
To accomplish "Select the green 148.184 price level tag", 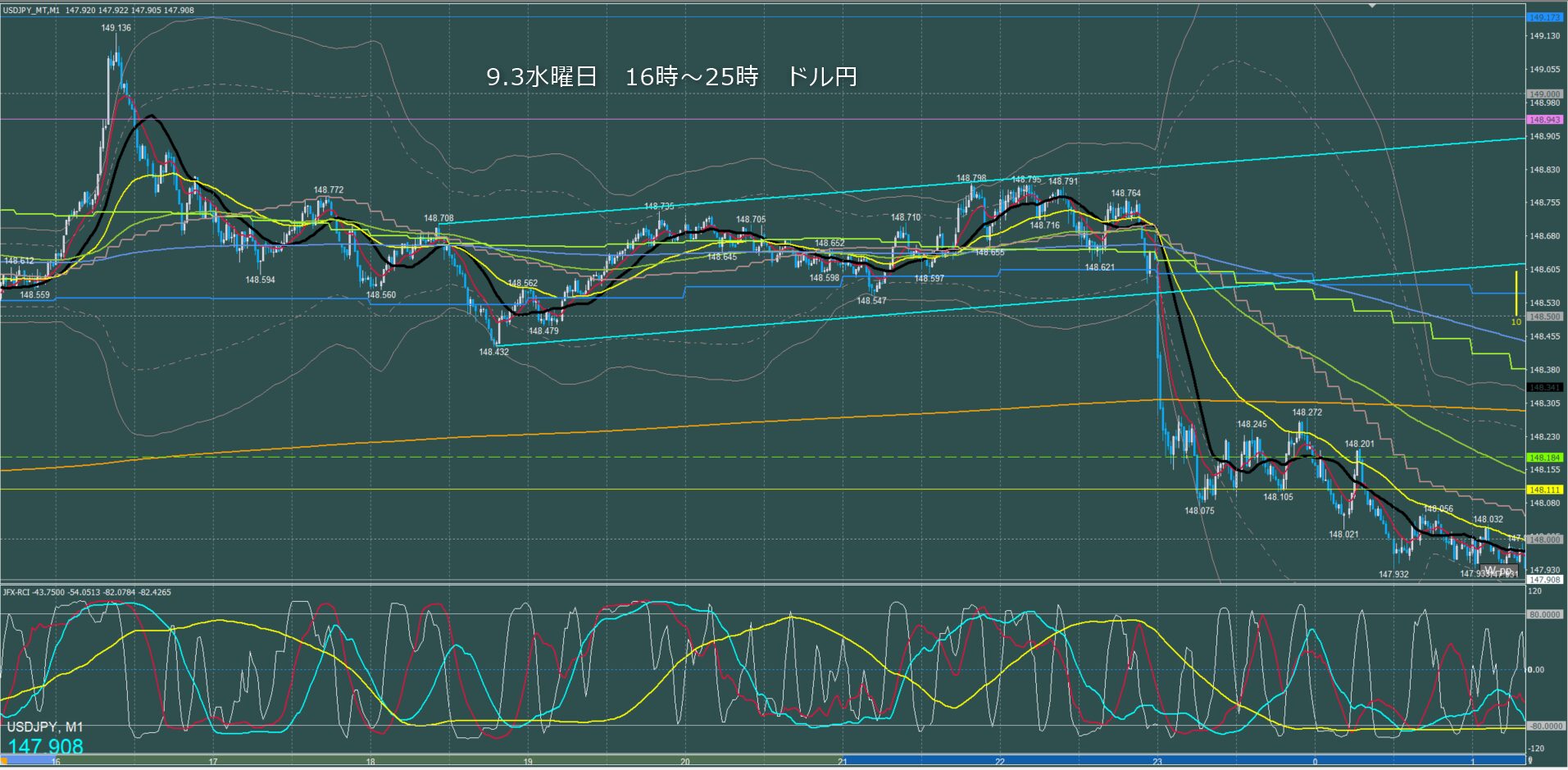I will click(1544, 458).
